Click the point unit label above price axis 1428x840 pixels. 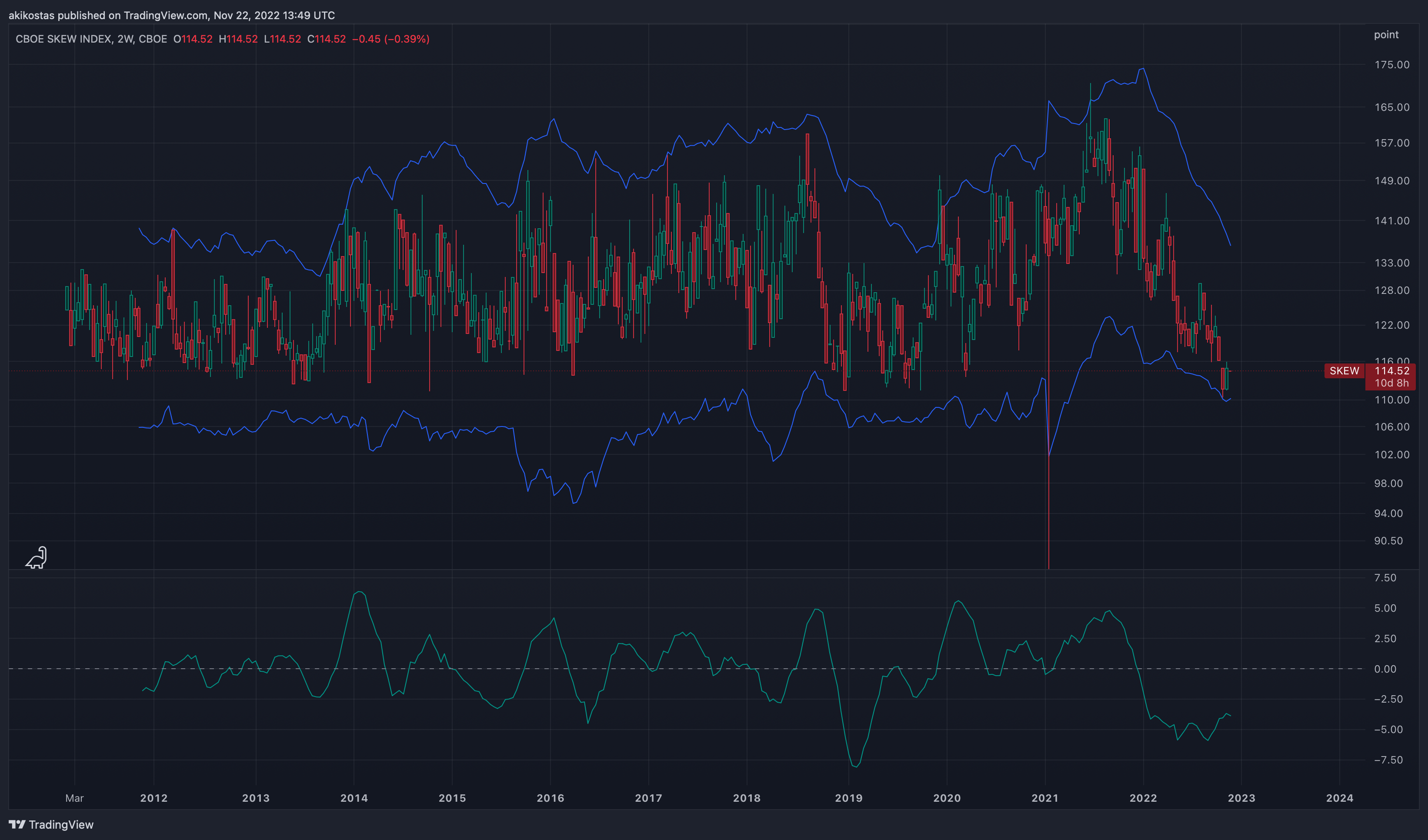[1386, 34]
